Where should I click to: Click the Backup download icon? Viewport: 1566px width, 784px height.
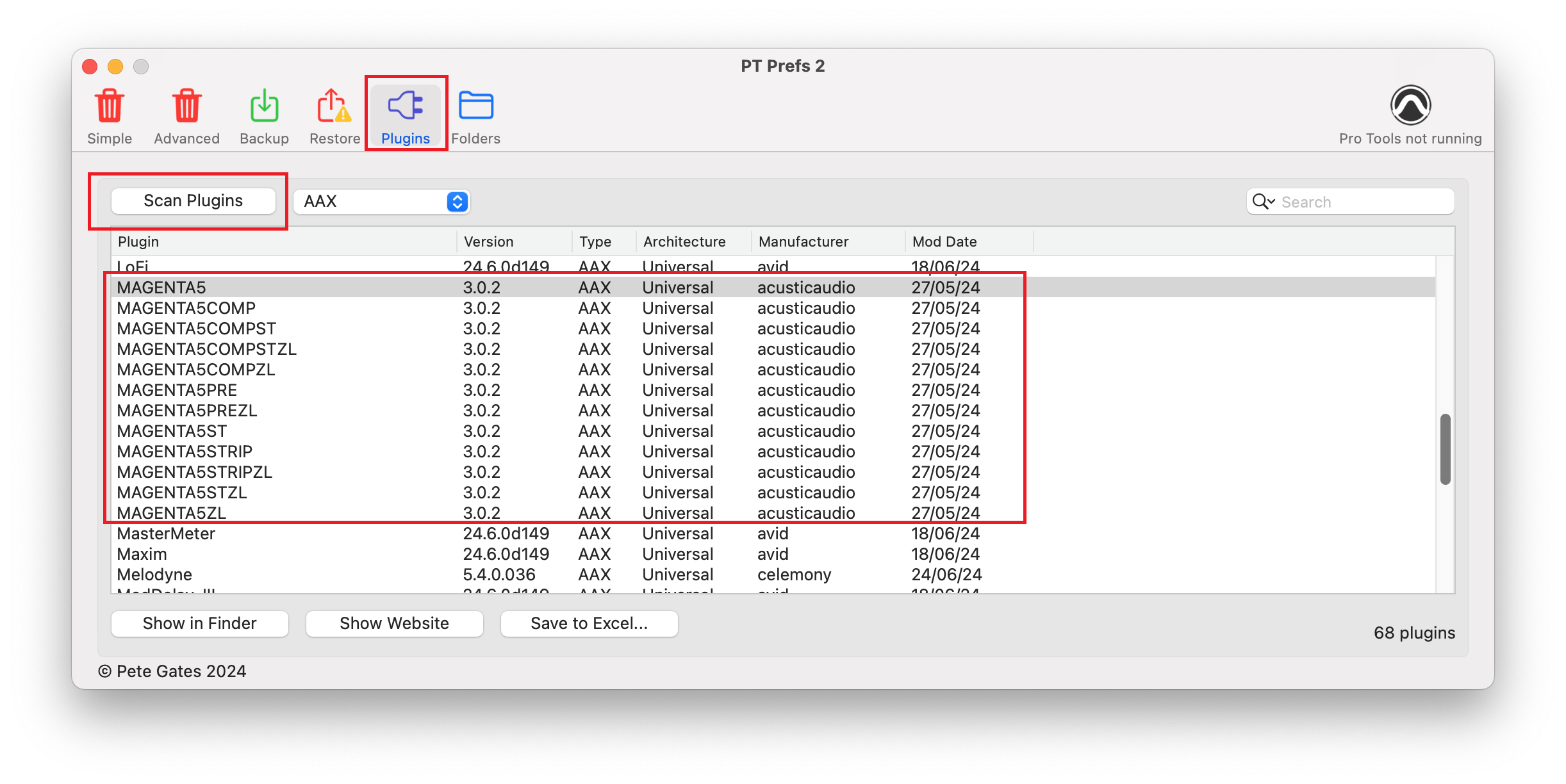264,106
